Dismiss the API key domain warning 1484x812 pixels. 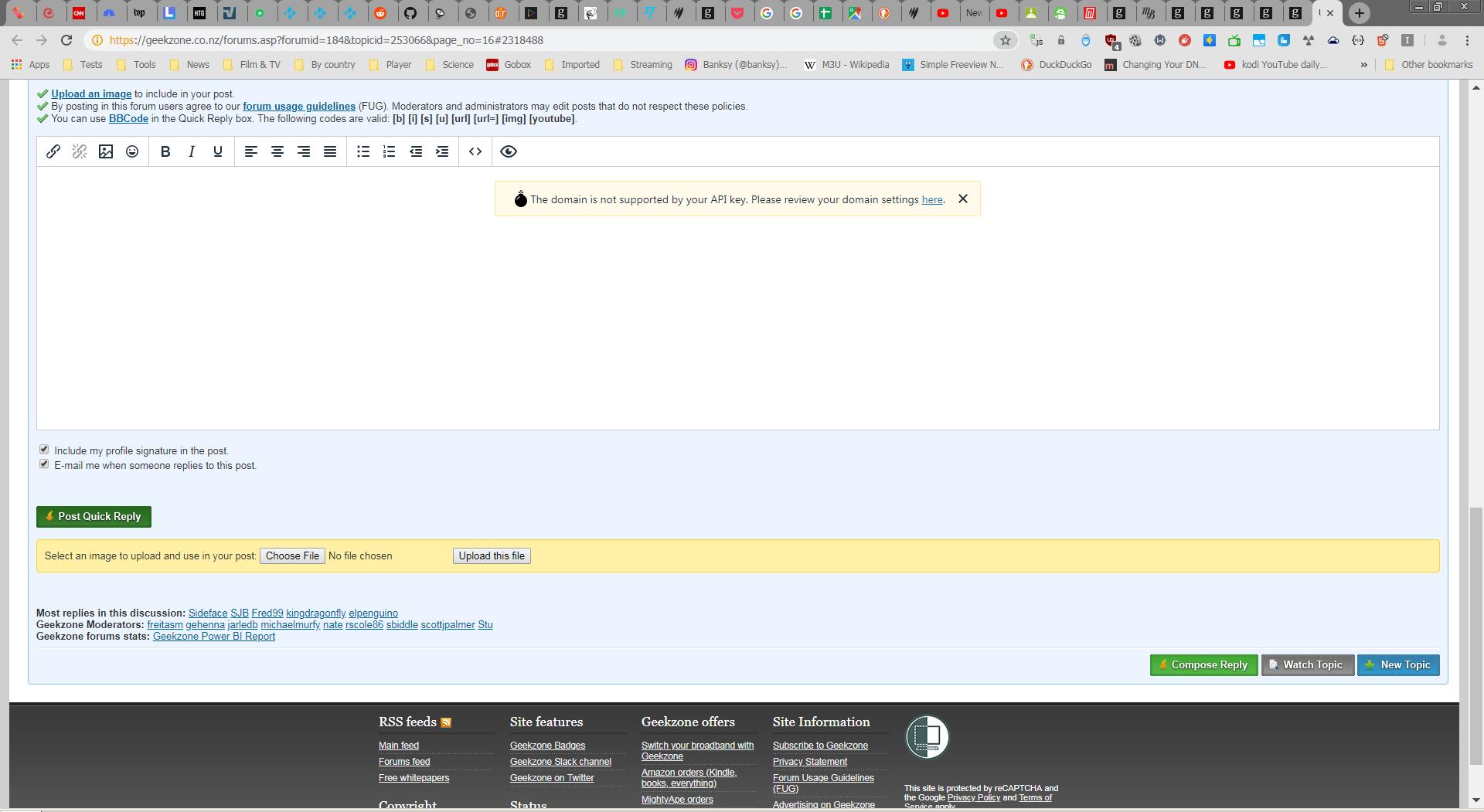point(962,199)
